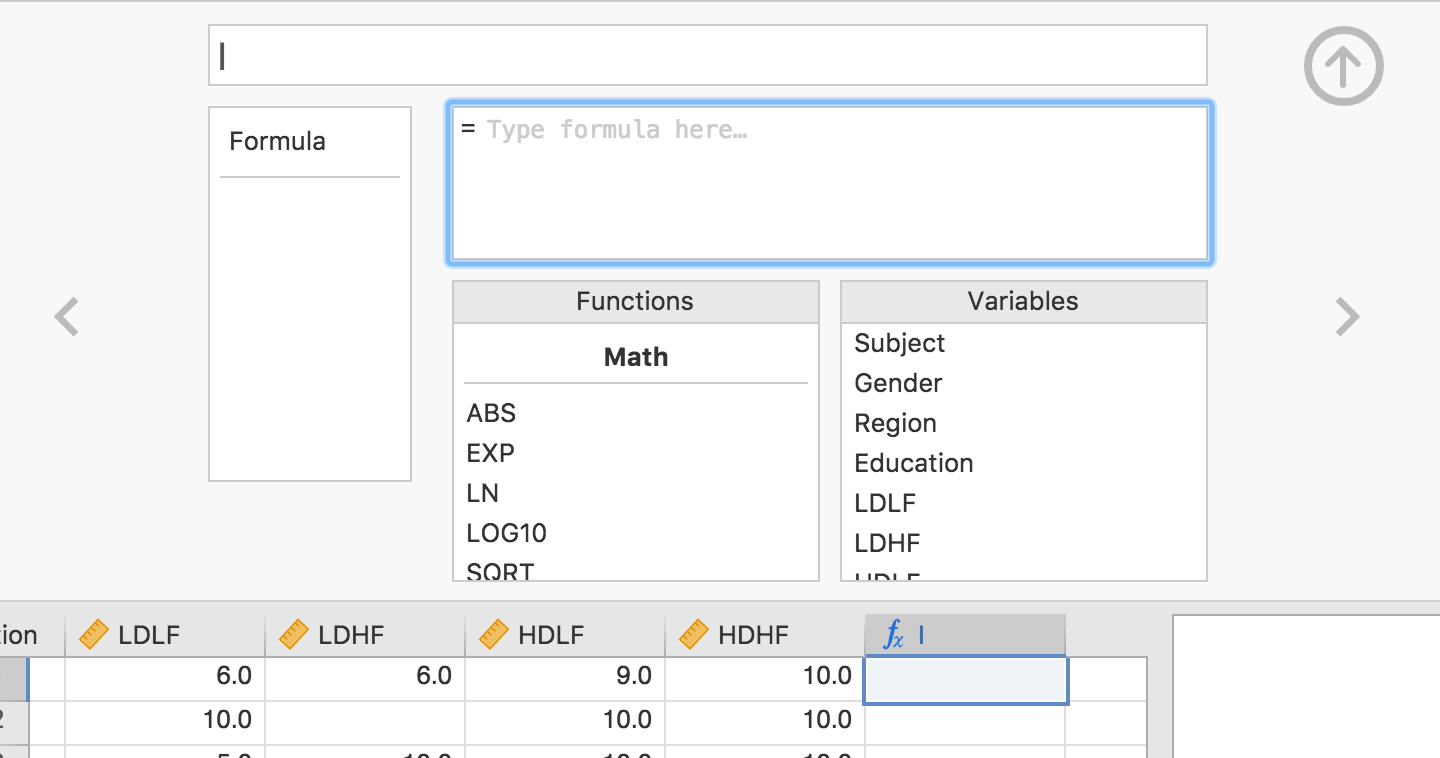Click the up-arrow collapse icon
This screenshot has width=1440, height=758.
click(1343, 66)
